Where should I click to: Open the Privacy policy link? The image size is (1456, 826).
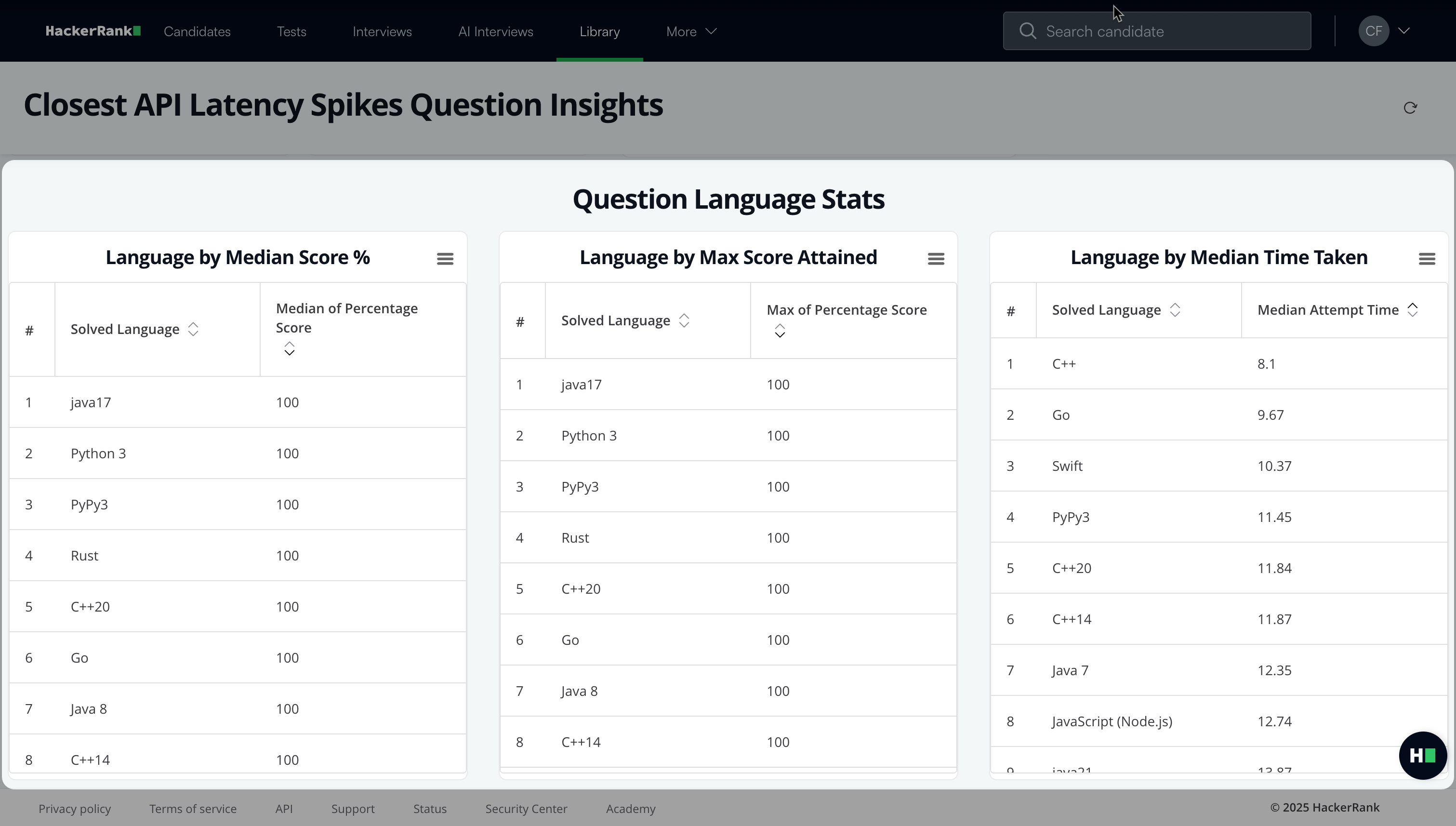pos(74,809)
